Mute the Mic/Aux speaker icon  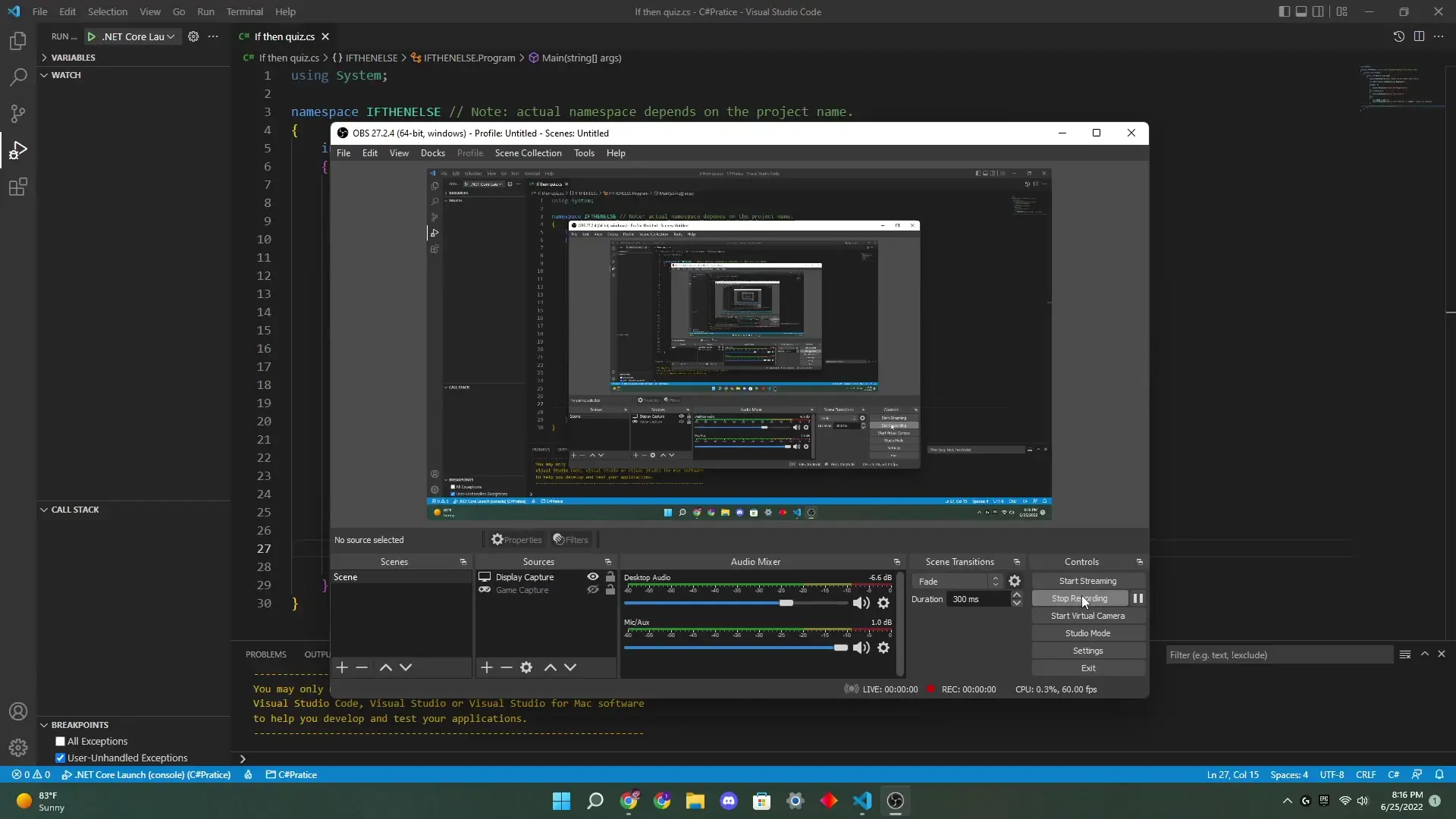(861, 648)
